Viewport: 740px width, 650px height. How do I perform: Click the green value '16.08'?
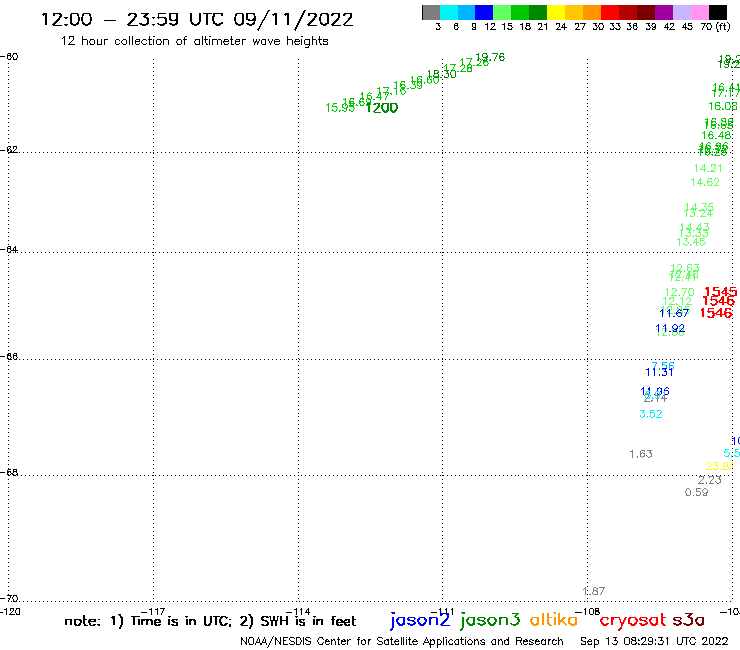pos(723,106)
